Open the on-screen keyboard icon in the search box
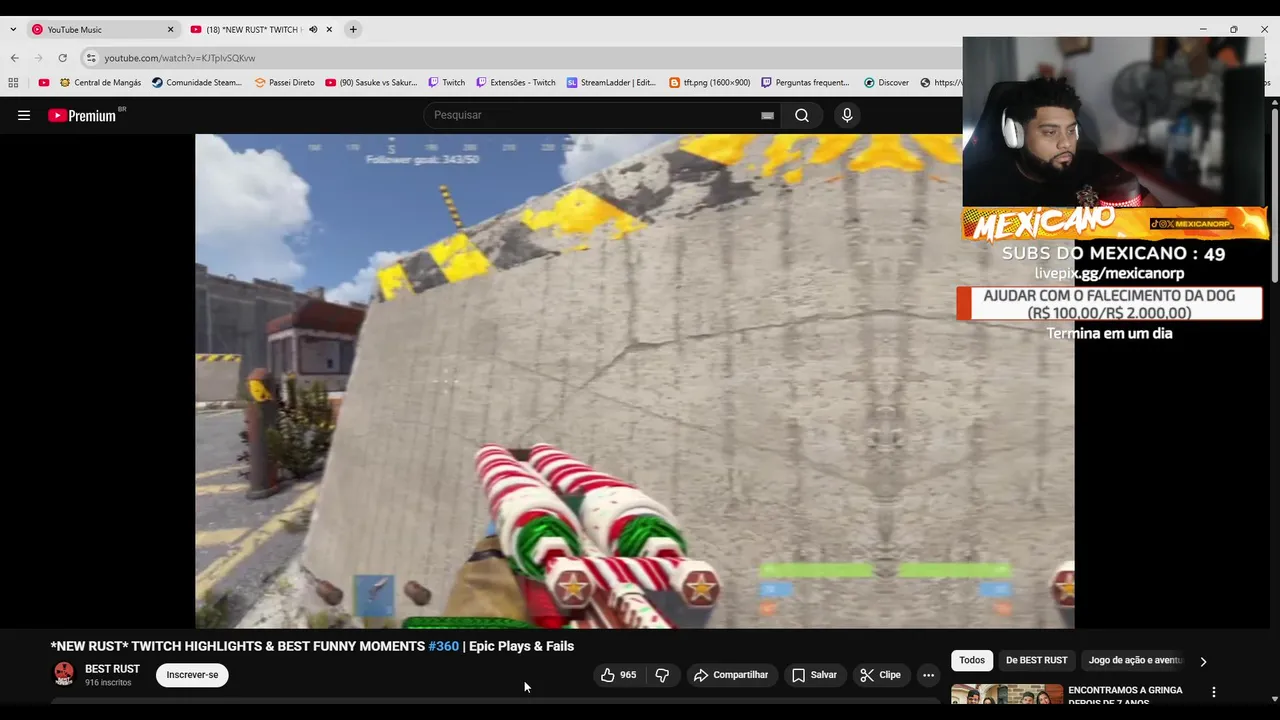 [767, 115]
